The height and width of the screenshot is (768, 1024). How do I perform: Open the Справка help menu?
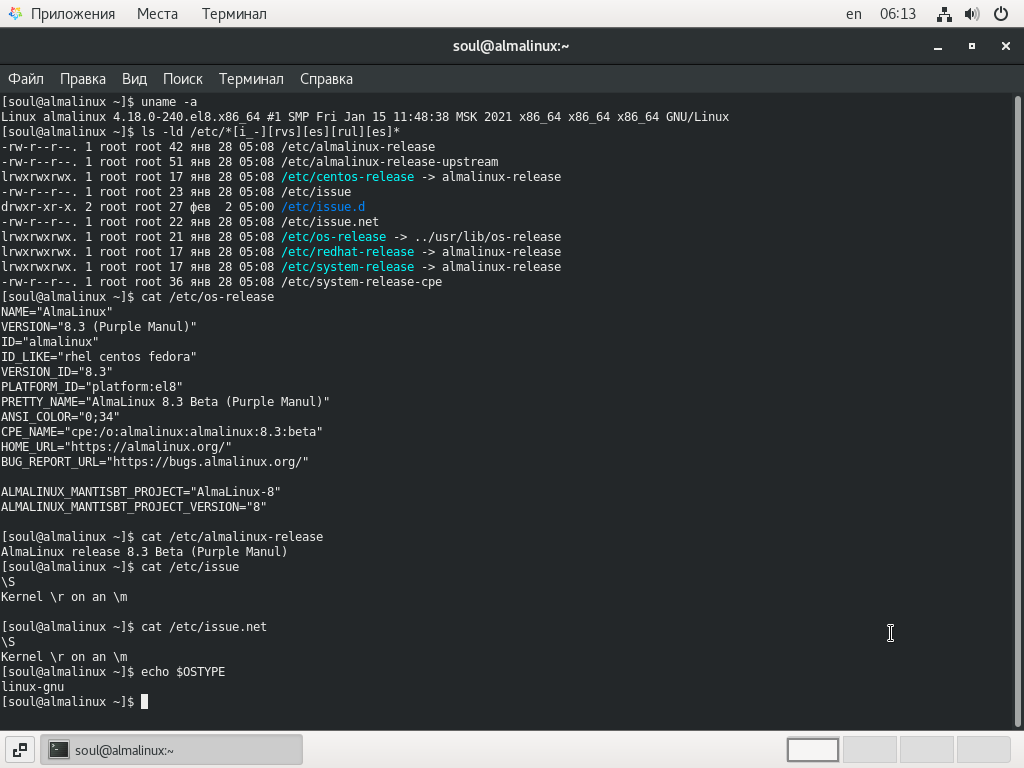[x=327, y=79]
